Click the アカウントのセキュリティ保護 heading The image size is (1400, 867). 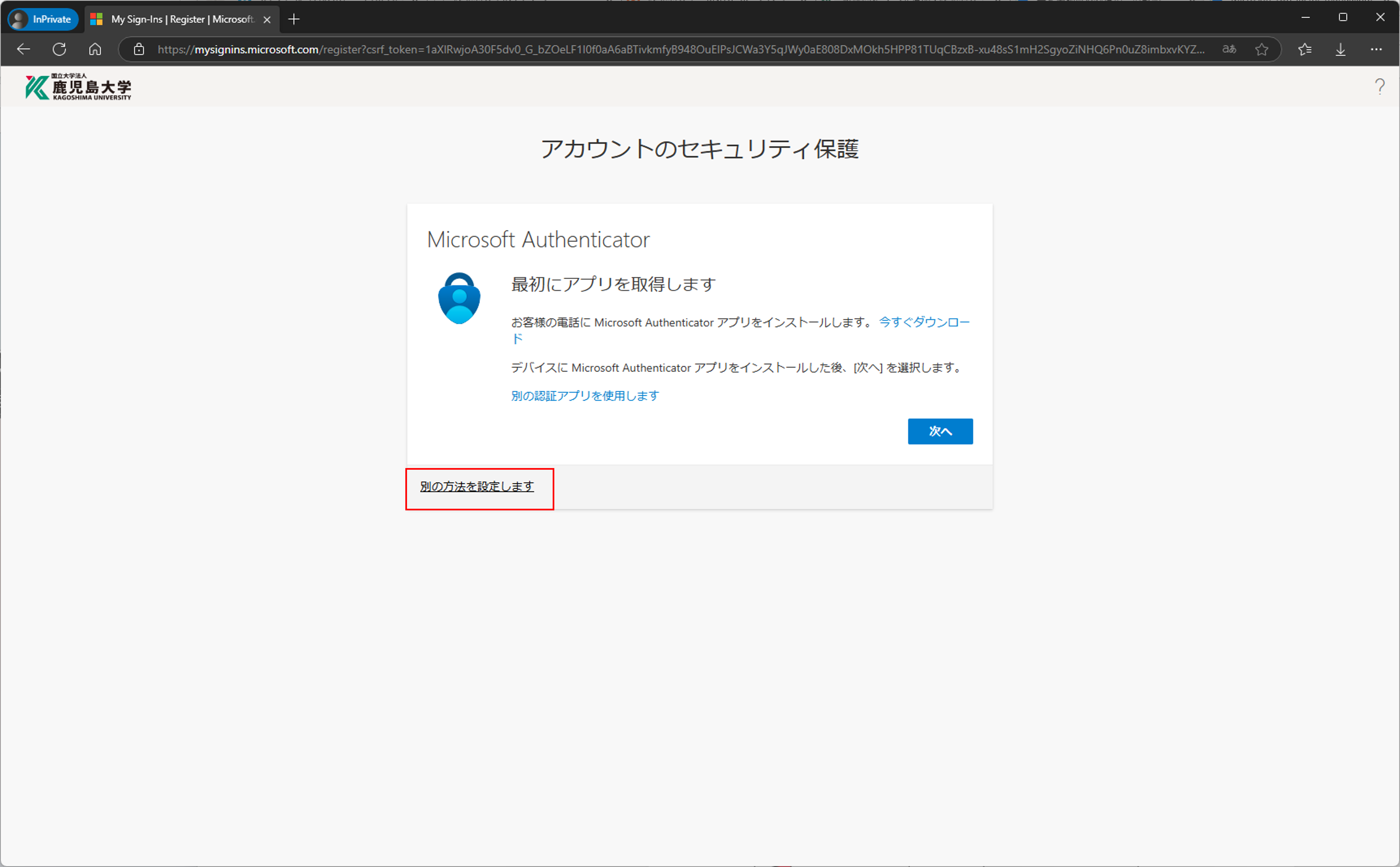click(700, 149)
